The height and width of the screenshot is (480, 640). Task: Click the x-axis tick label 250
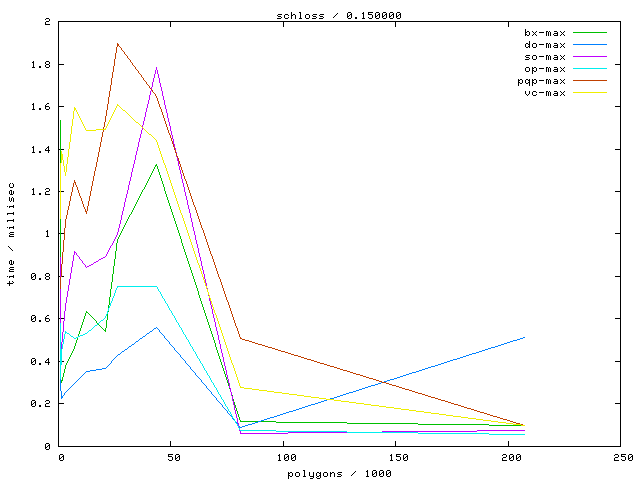tap(622, 457)
